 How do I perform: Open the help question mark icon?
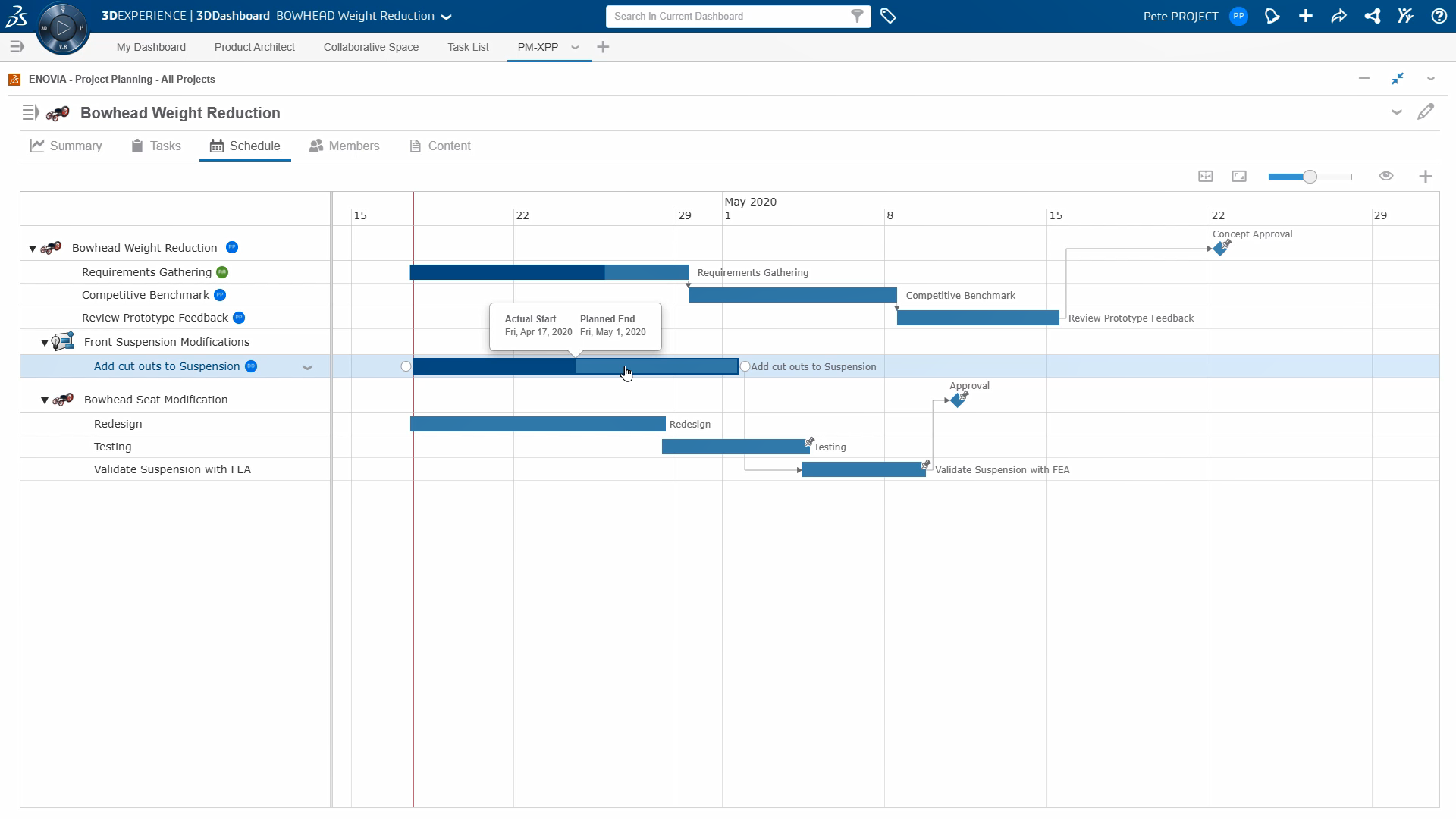pyautogui.click(x=1439, y=16)
